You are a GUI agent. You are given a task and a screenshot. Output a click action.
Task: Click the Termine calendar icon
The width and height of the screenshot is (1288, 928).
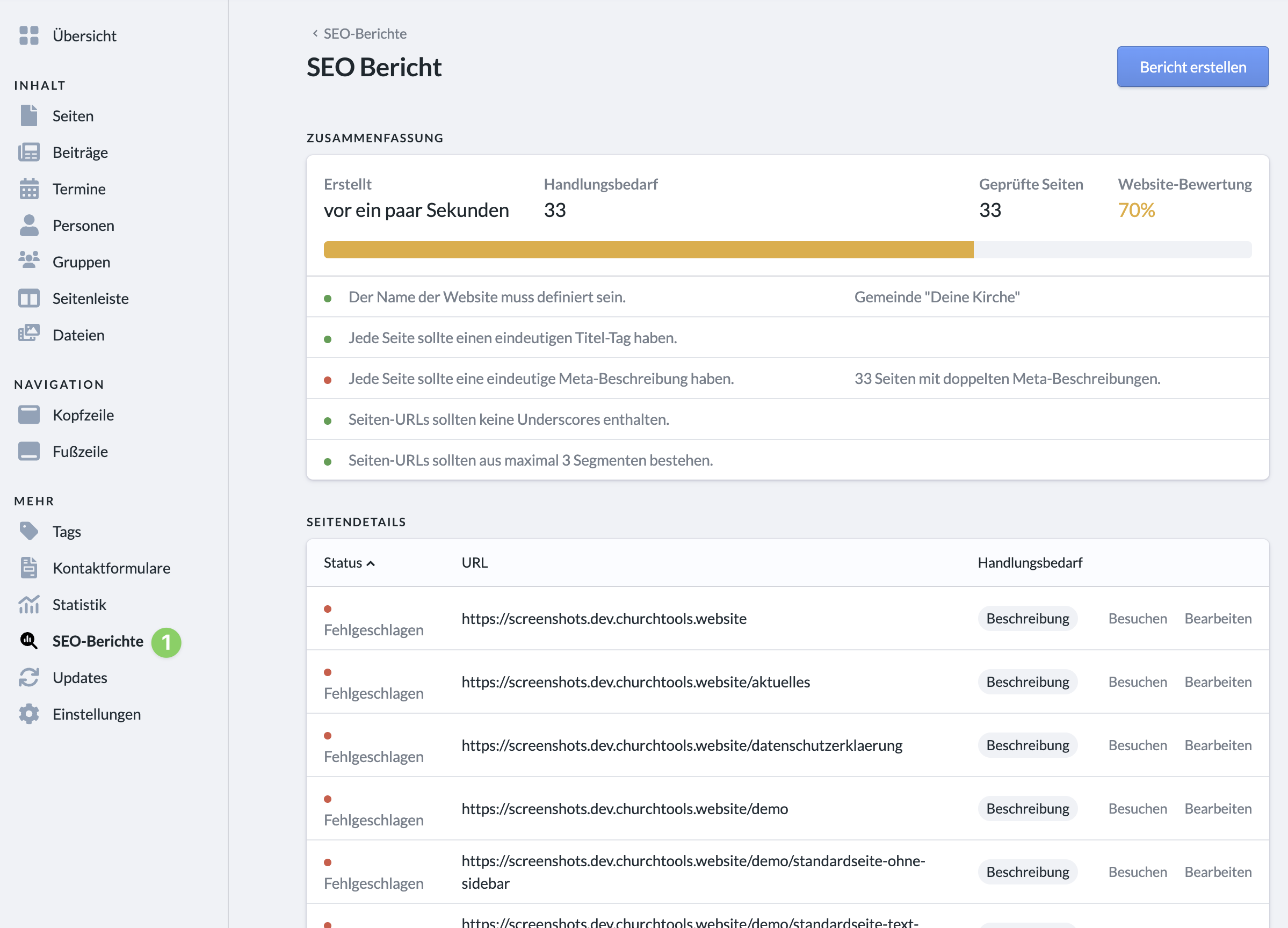point(29,189)
